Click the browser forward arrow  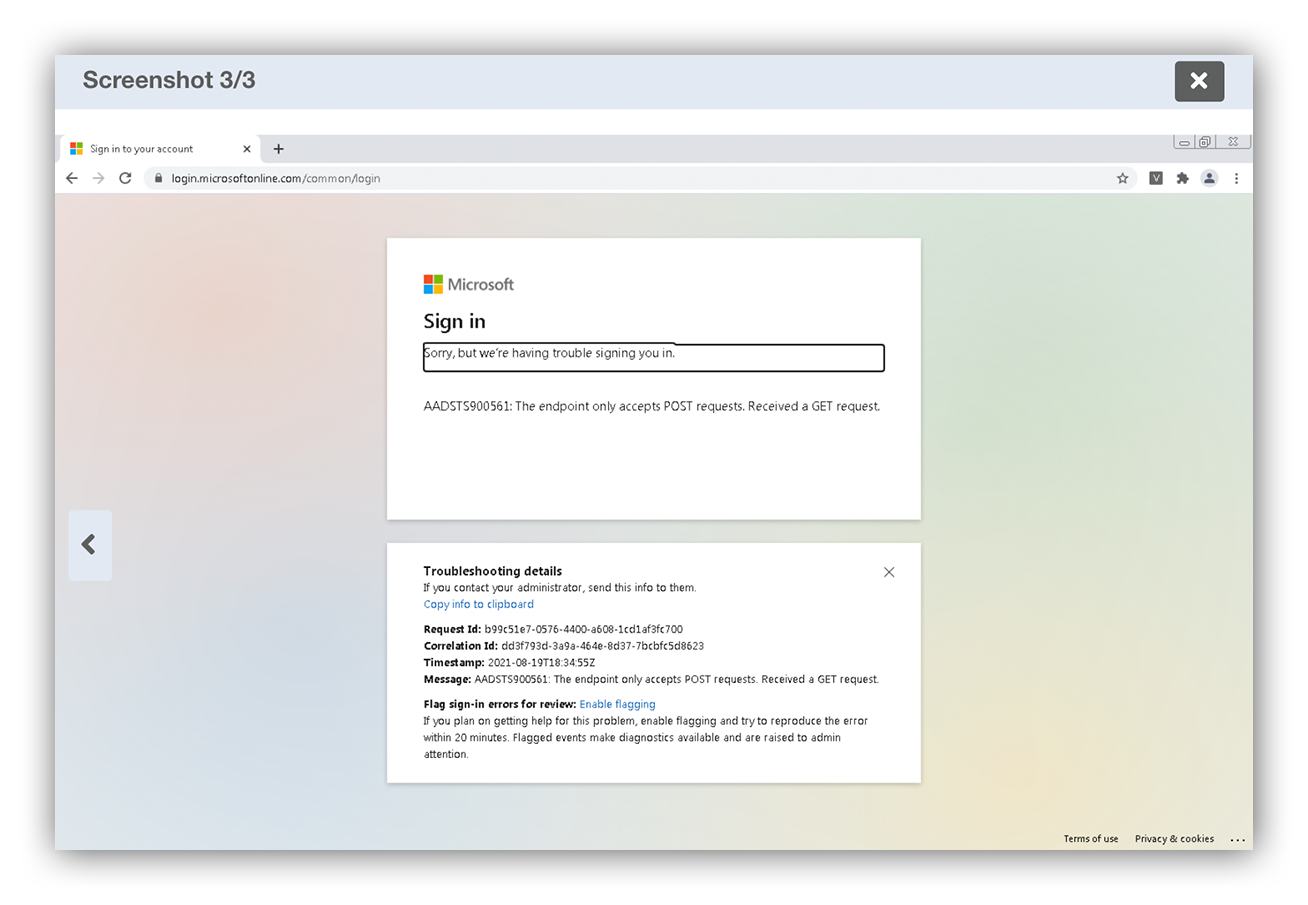click(x=98, y=178)
